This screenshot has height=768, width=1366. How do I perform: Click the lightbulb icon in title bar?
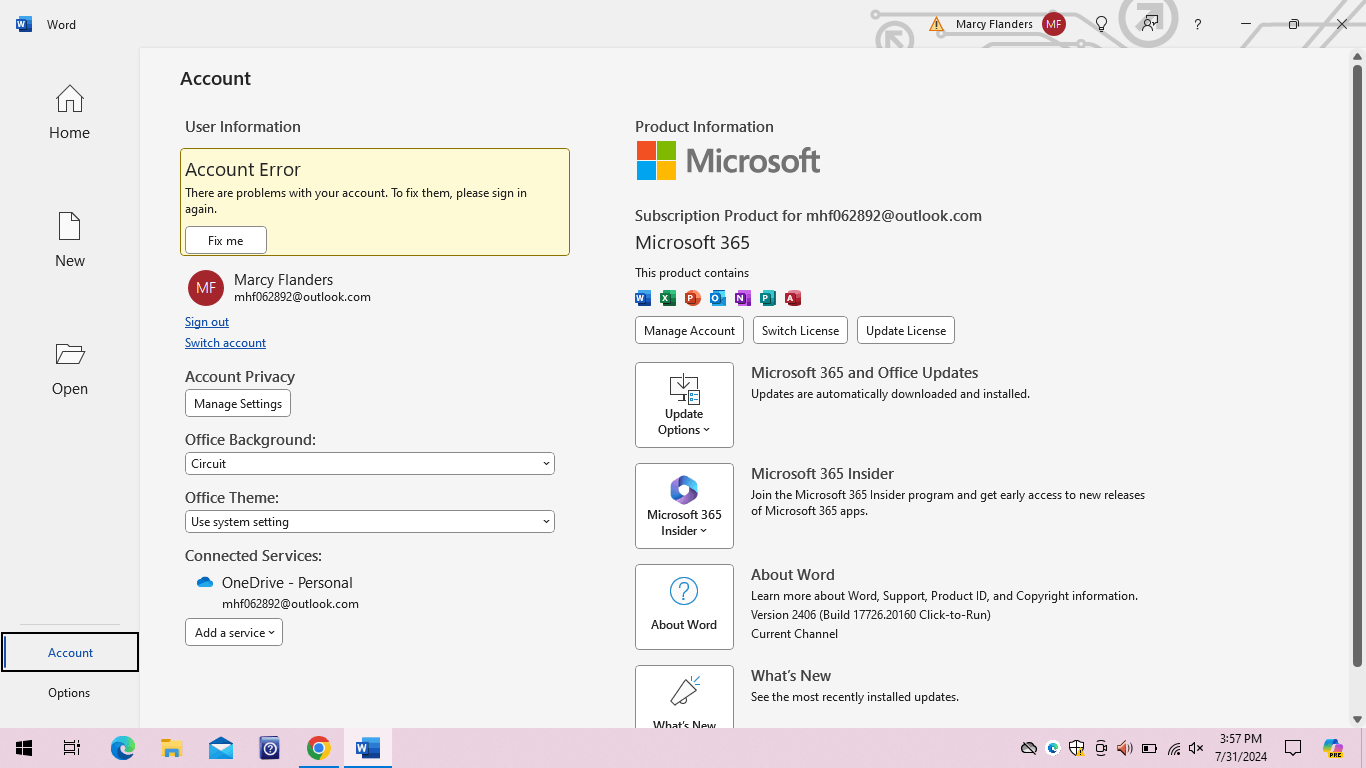click(1101, 24)
